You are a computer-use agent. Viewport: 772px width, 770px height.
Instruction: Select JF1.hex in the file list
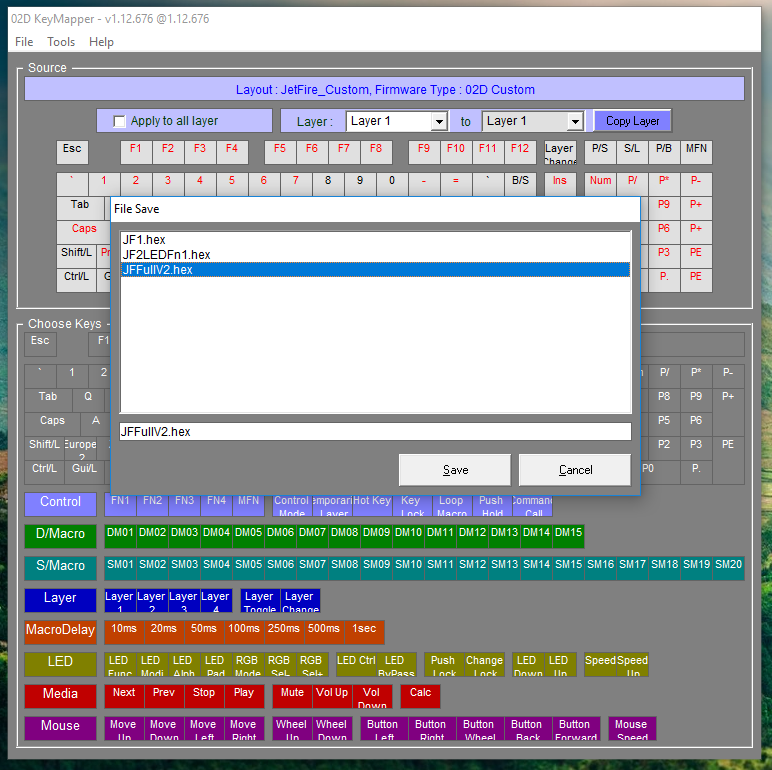click(x=144, y=240)
